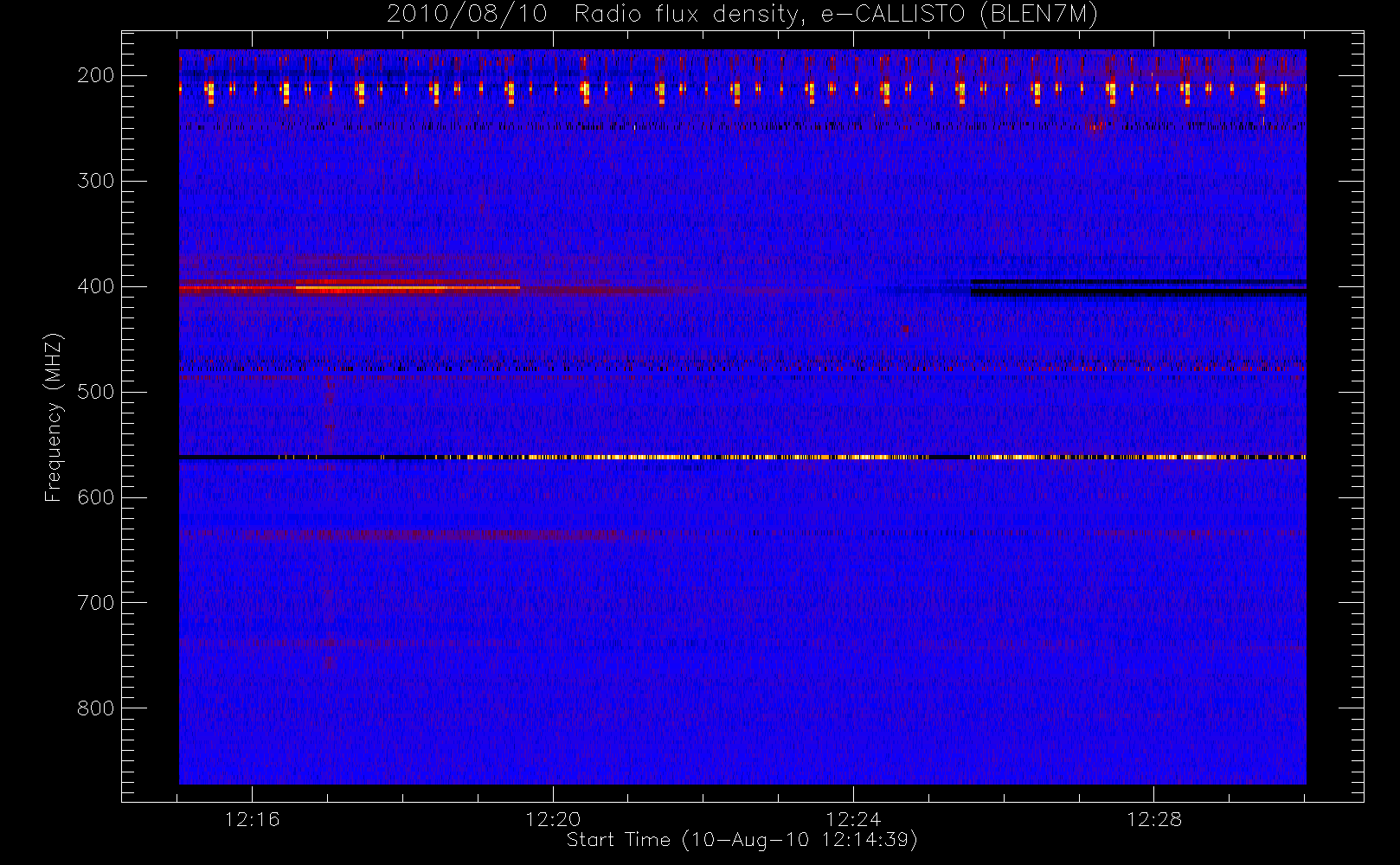Select the 800 frequency axis label
The width and height of the screenshot is (1400, 865).
pyautogui.click(x=96, y=708)
